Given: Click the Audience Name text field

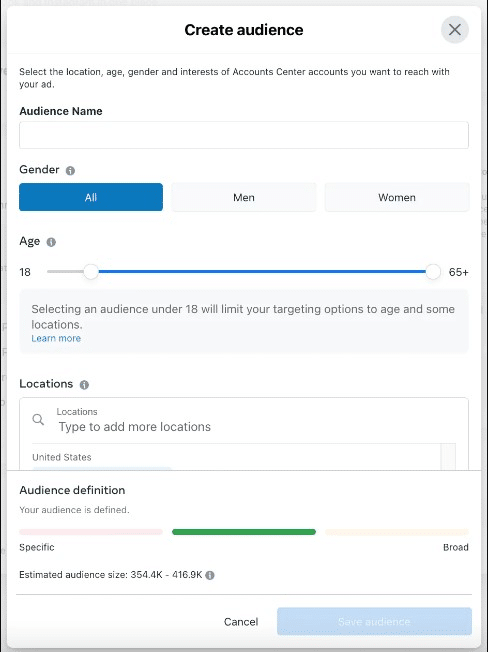Looking at the screenshot, I should pyautogui.click(x=244, y=135).
